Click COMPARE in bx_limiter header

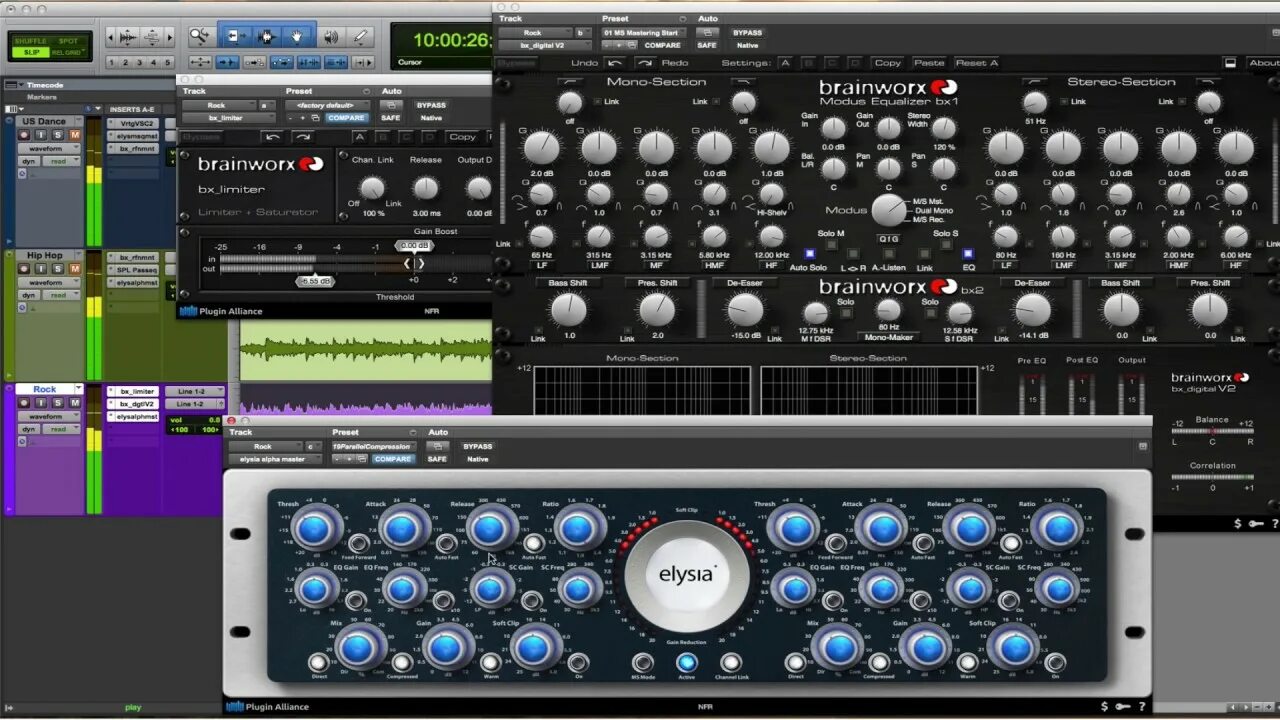pos(346,118)
